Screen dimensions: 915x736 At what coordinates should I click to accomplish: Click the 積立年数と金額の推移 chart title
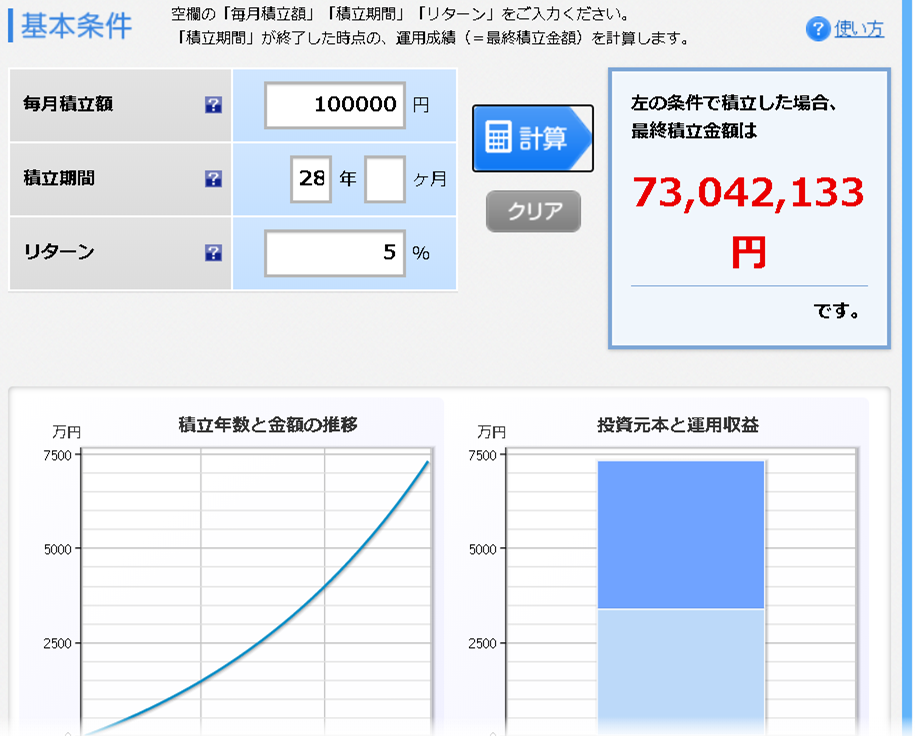pos(268,424)
